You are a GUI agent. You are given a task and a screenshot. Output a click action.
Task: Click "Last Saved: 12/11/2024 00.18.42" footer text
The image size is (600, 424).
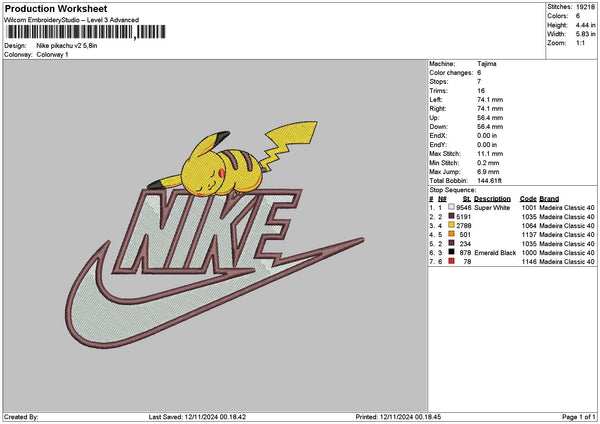click(197, 417)
